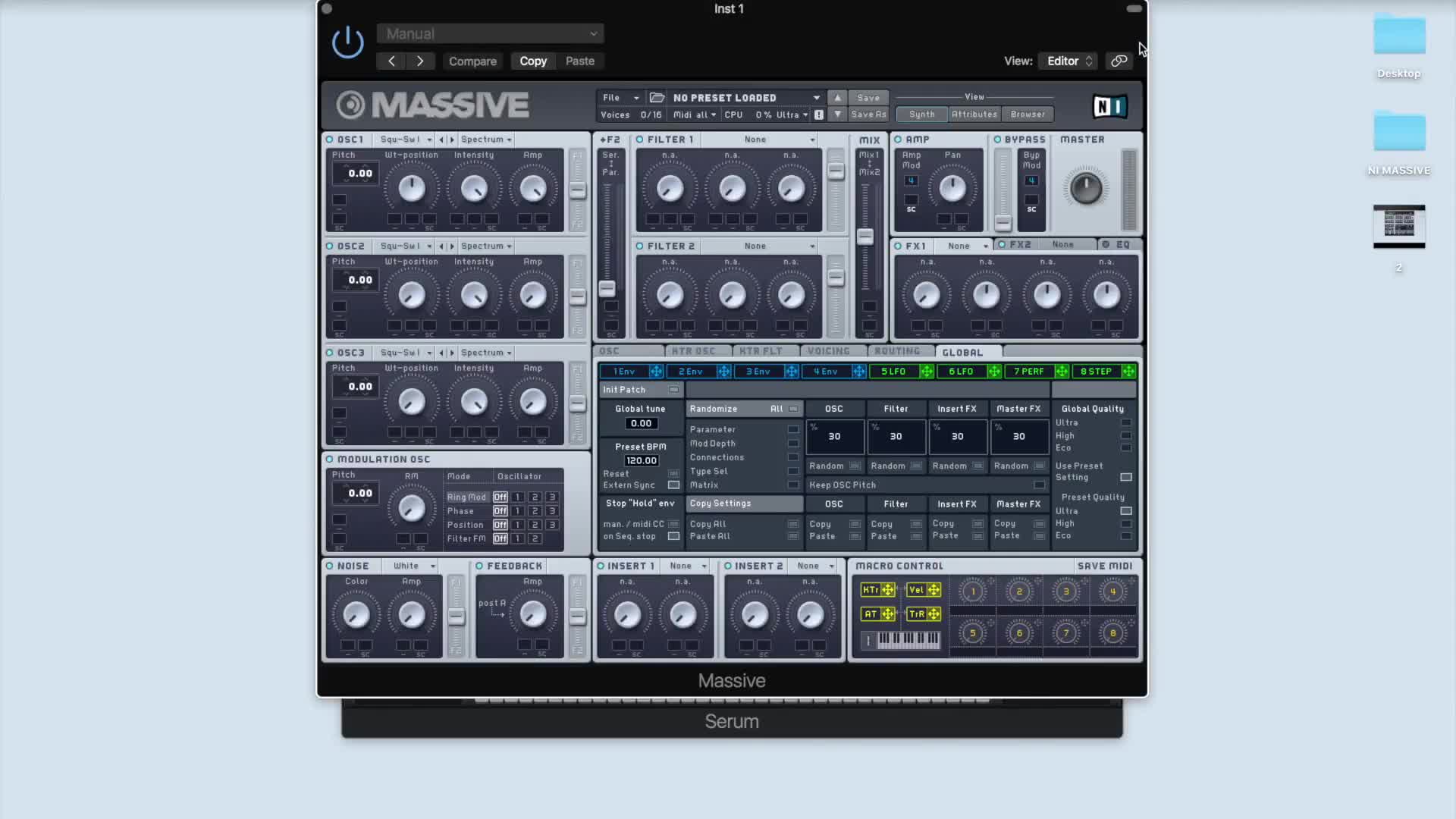This screenshot has height=819, width=1456.
Task: Toggle the Extern Sync checkbox
Action: (x=673, y=485)
